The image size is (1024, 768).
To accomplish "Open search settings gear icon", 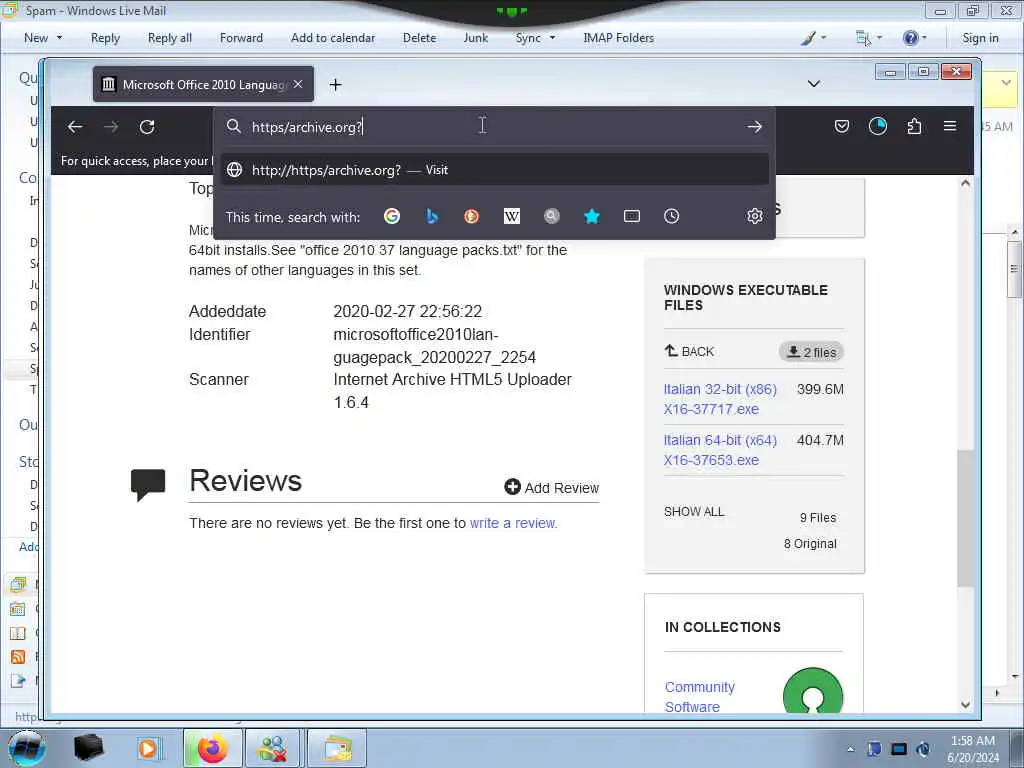I will [755, 216].
